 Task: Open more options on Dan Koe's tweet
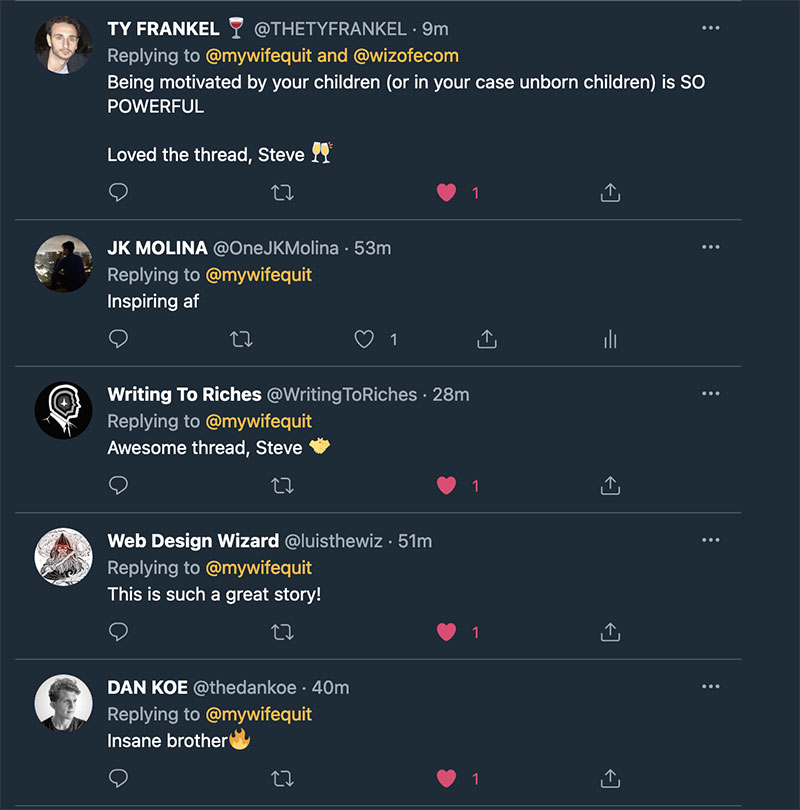[711, 687]
